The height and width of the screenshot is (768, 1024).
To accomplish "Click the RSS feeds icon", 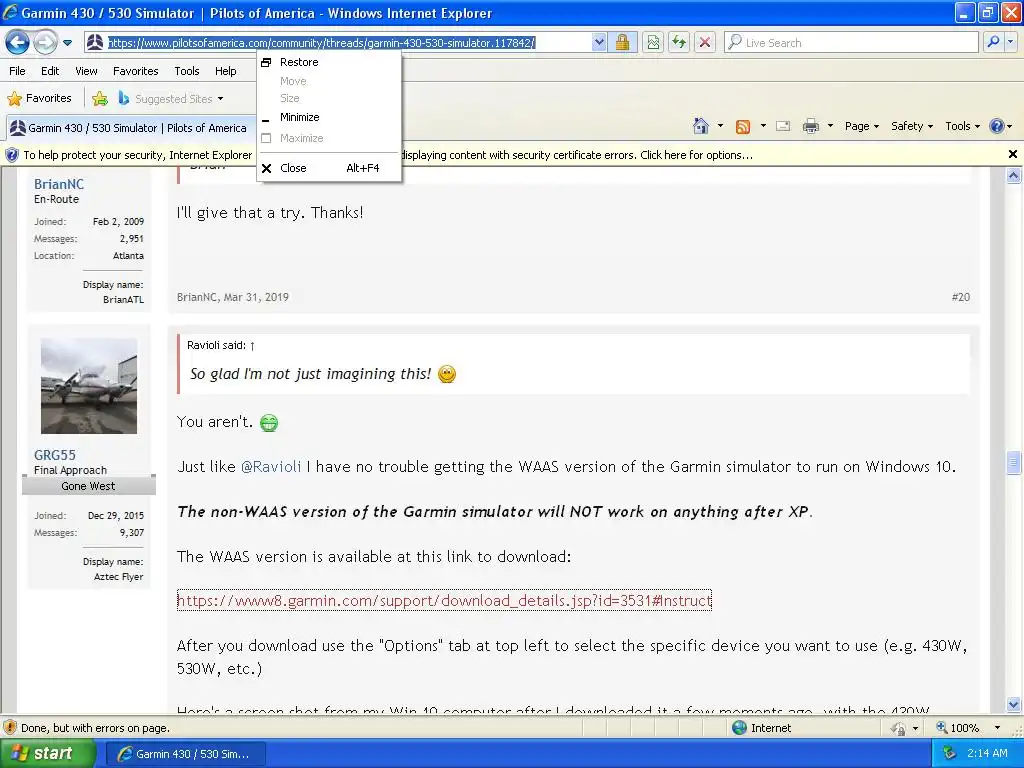I will [743, 127].
